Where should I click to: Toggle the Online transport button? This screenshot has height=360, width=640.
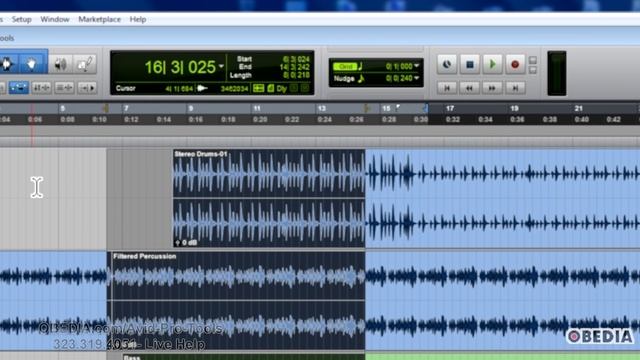[447, 64]
